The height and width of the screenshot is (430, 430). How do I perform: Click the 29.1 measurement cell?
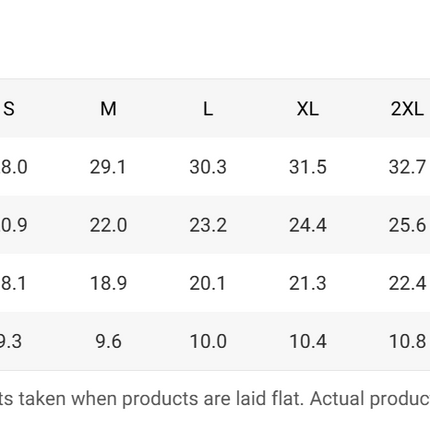(108, 167)
